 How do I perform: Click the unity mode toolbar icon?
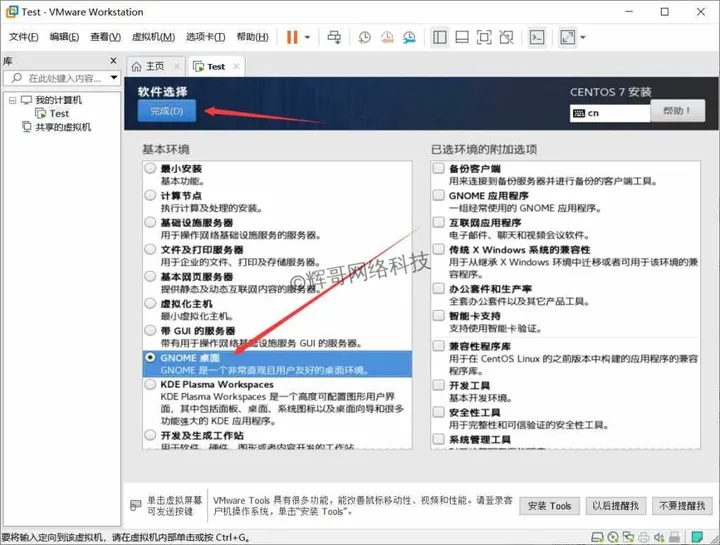[506, 37]
